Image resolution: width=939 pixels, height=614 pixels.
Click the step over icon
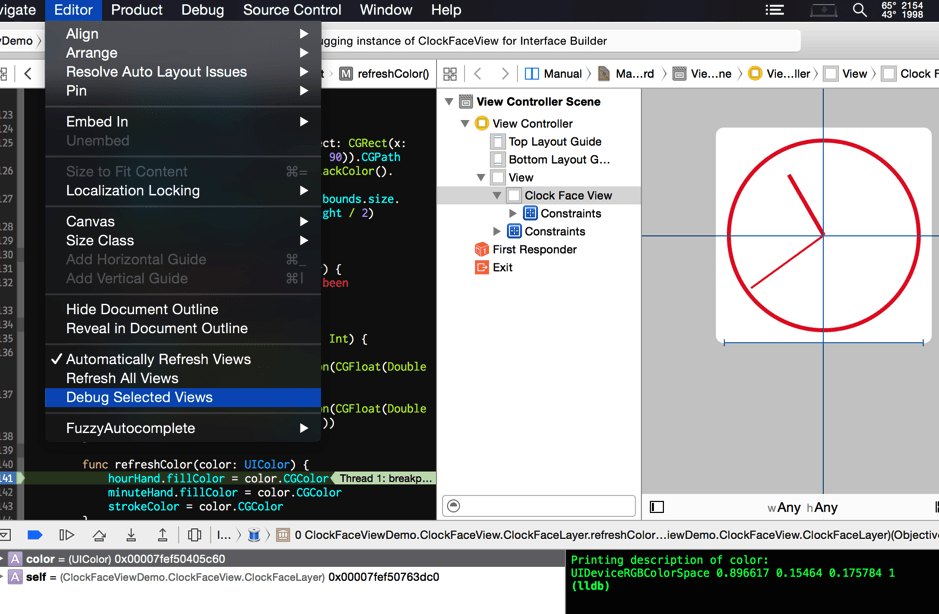99,535
